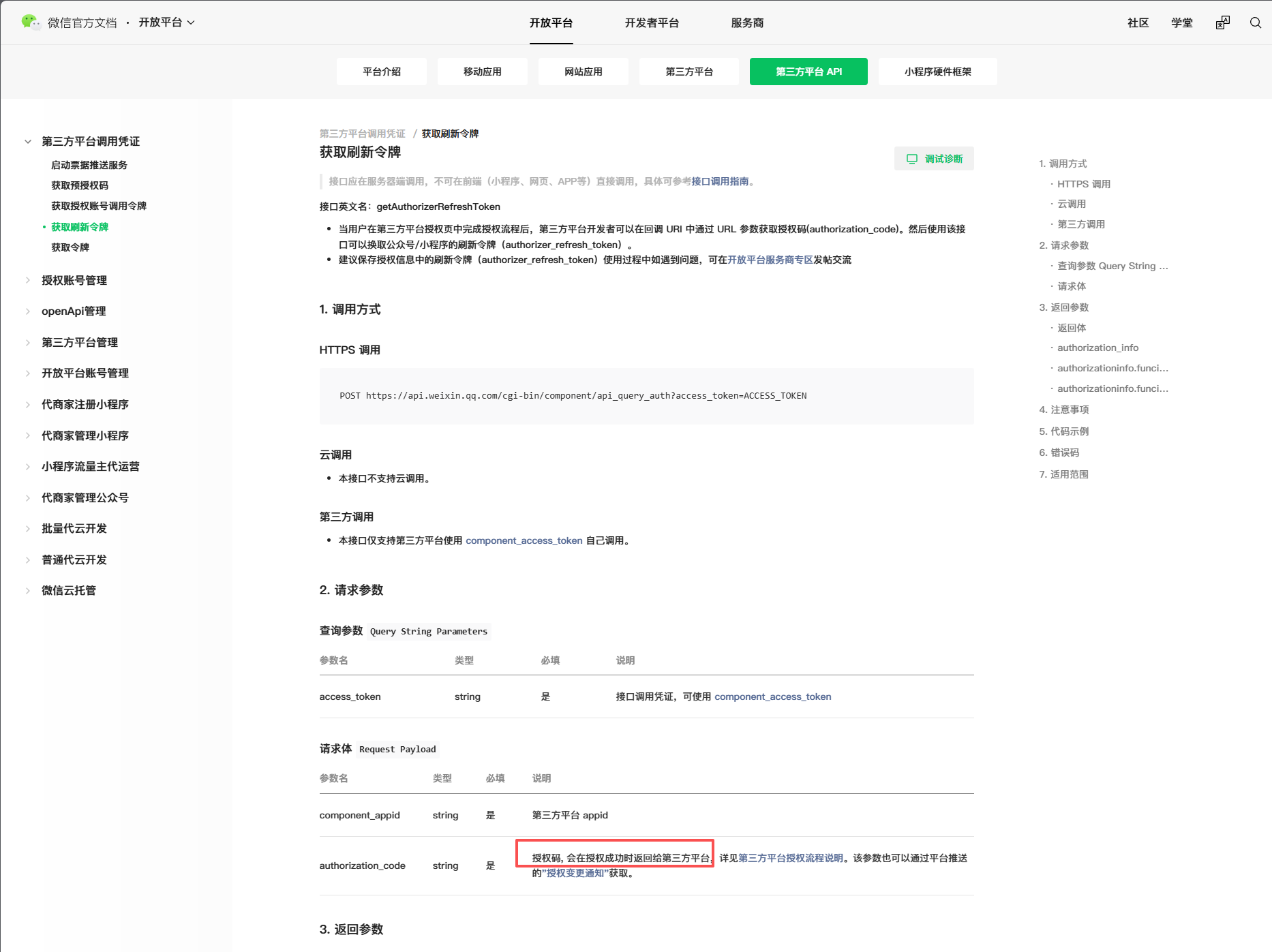Jump to HTTPS 调用 in outline
Screen dimensions: 1272x952
(x=1084, y=184)
